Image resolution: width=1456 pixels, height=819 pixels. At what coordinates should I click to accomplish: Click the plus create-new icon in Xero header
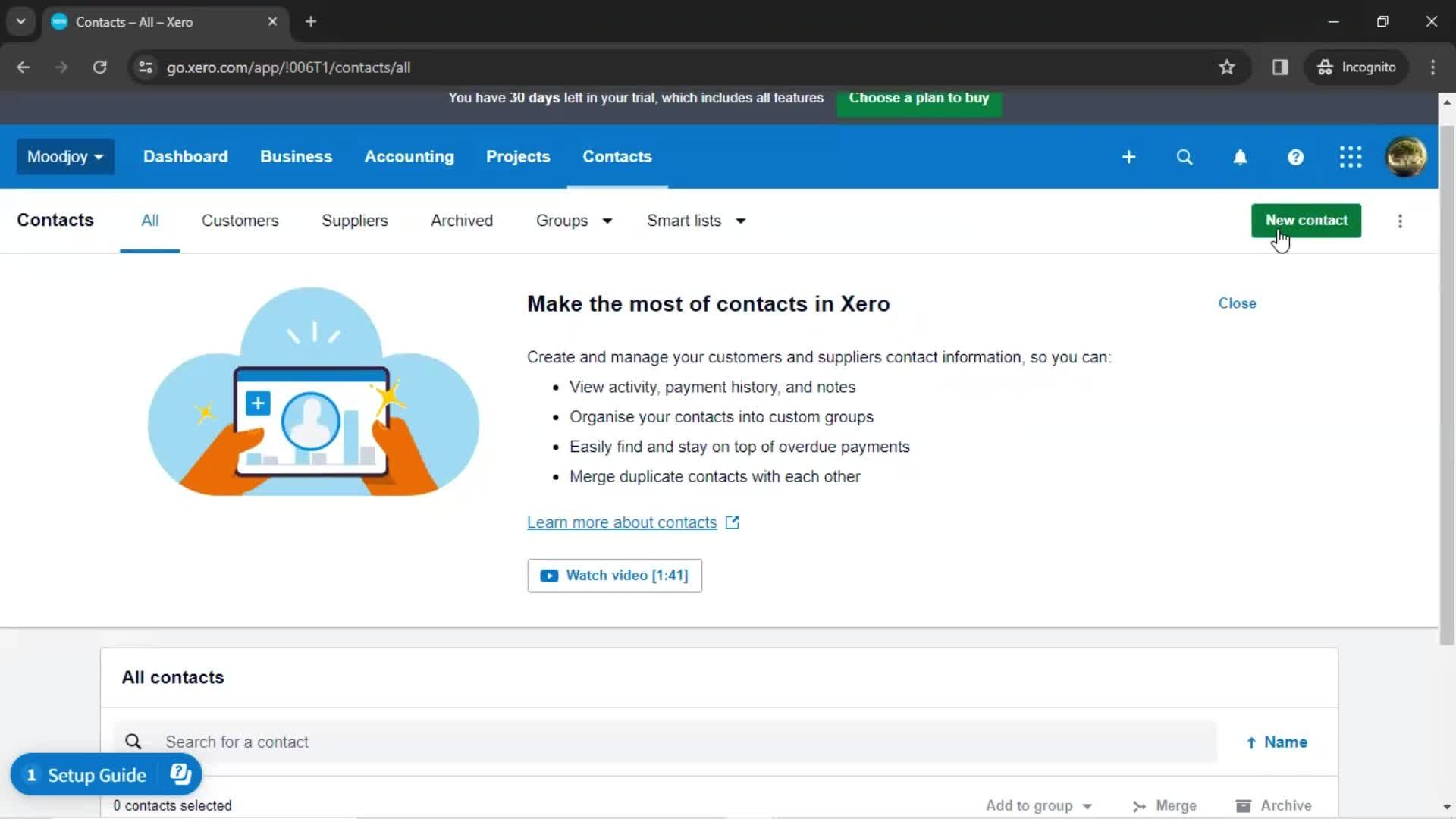[1128, 157]
